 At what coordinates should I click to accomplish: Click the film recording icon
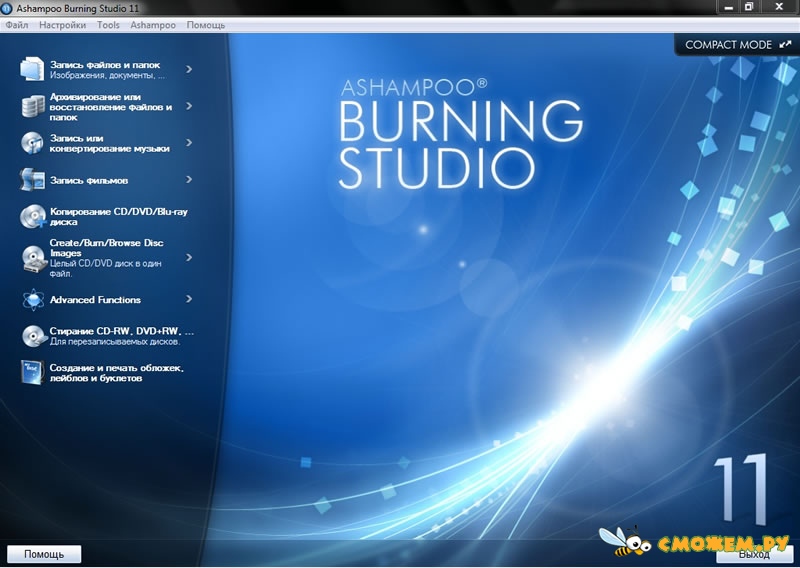point(32,180)
